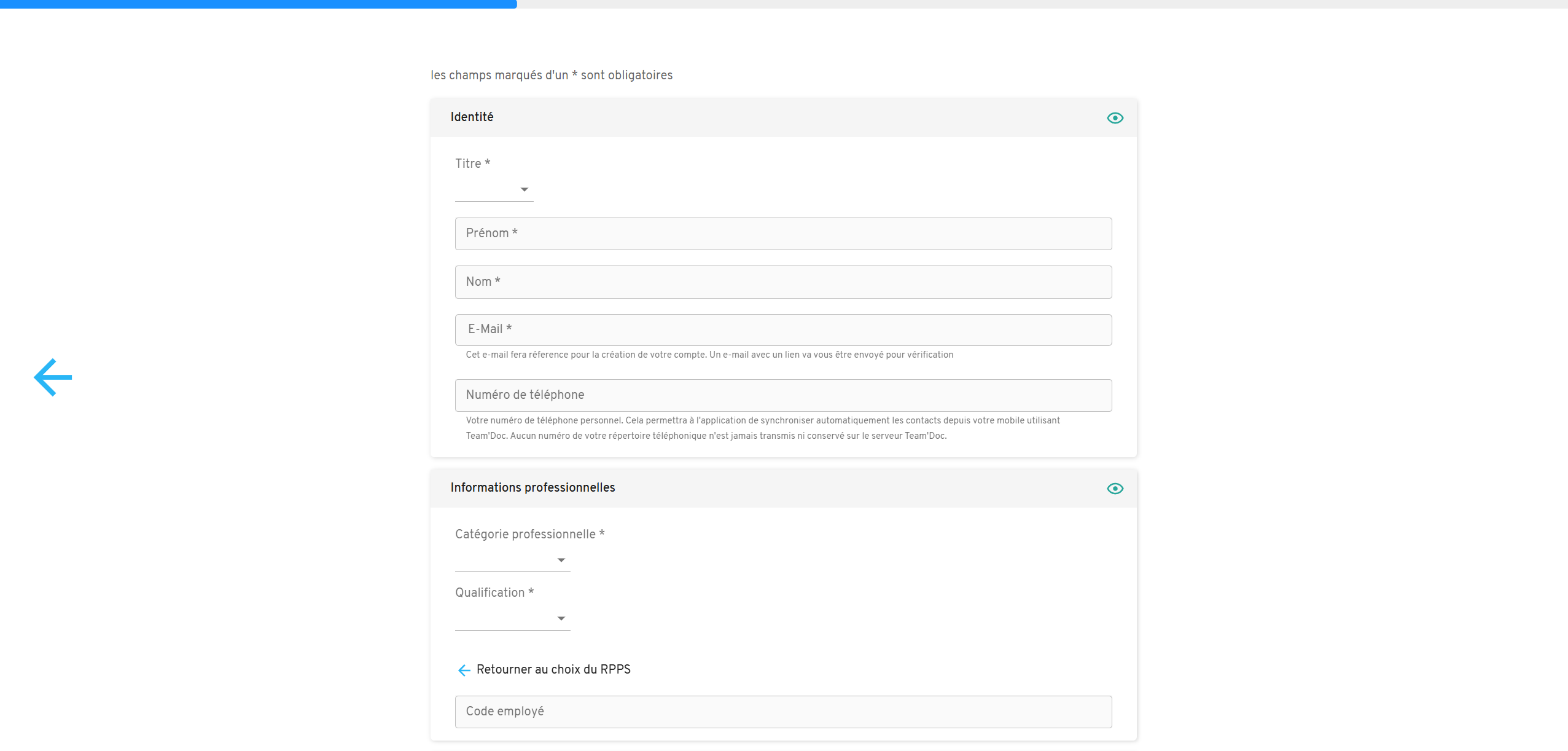Click the large blue back arrow on the left
Viewport: 1568px width, 751px height.
[x=53, y=377]
